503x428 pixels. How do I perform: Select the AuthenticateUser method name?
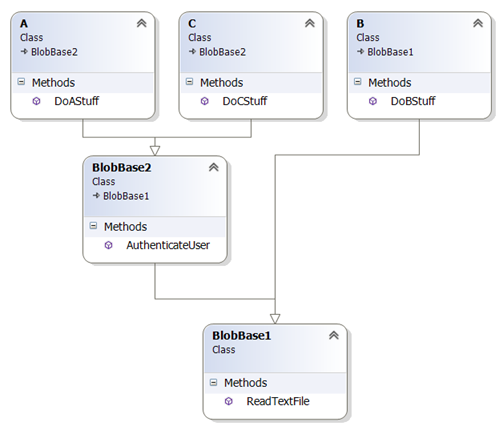pyautogui.click(x=168, y=245)
